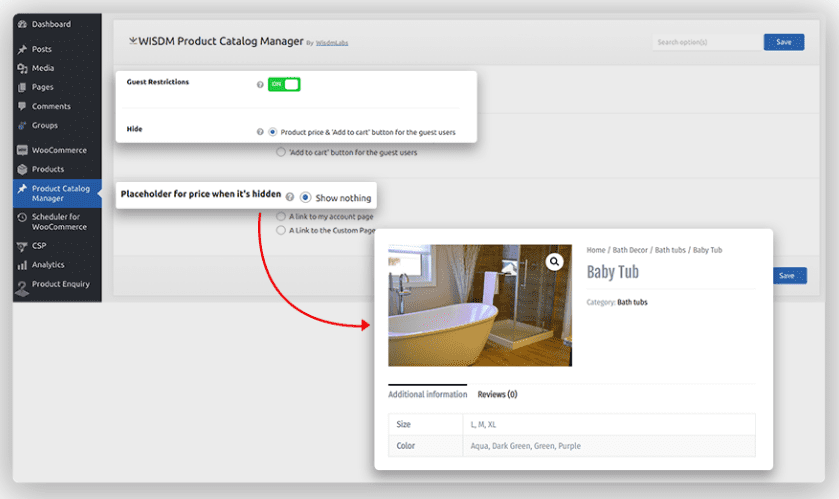Click Bath tubs breadcrumb link
Screen dimensions: 839x499
(670, 250)
